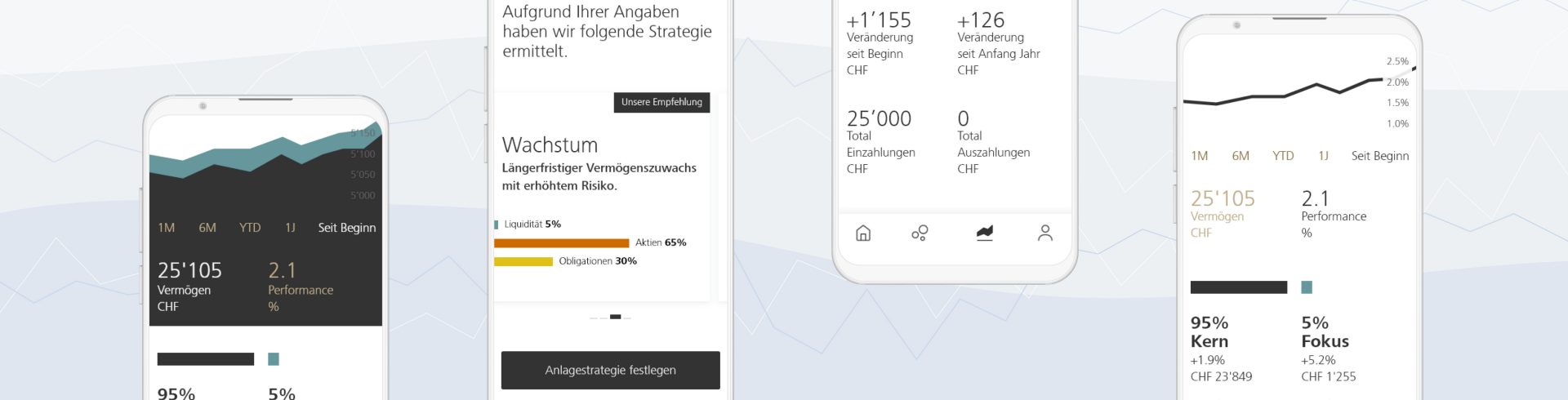Open the portfolio circles icon in navigation
This screenshot has width=1568, height=400.
920,233
